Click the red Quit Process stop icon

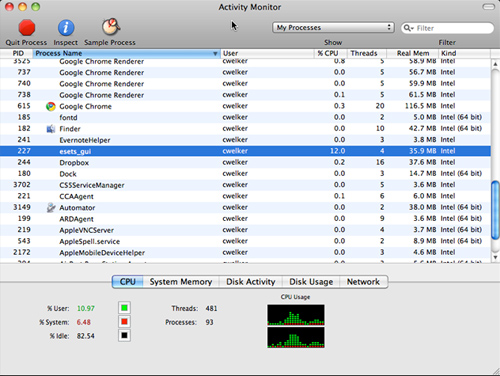(x=27, y=28)
